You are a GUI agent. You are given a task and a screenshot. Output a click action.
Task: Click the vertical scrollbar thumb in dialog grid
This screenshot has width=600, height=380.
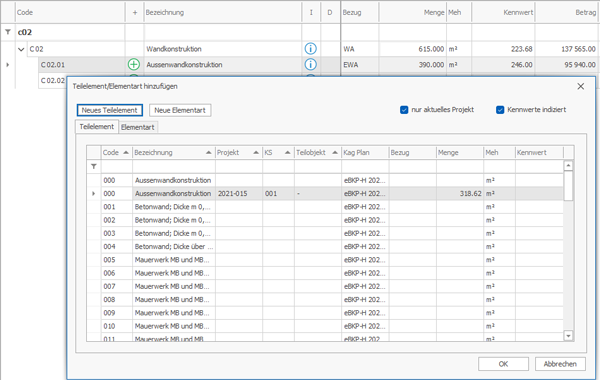click(x=568, y=185)
